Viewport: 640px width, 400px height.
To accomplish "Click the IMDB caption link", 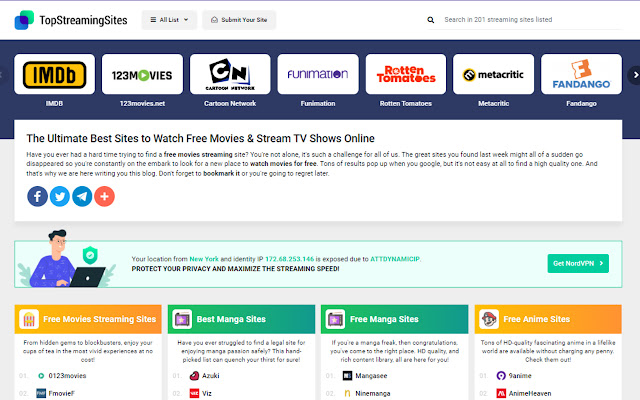I will (54, 103).
